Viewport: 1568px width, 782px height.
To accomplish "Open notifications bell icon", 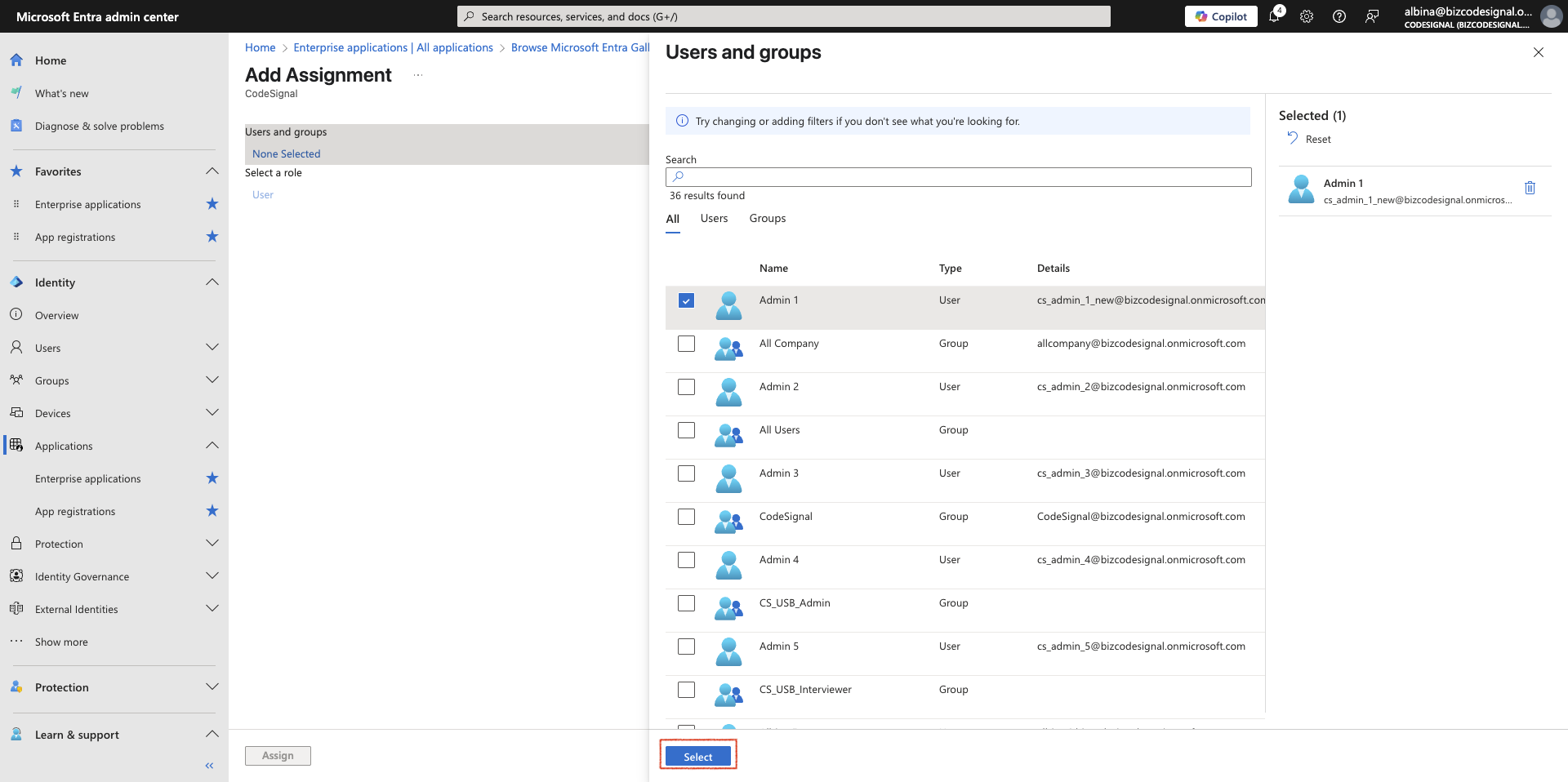I will (1275, 16).
